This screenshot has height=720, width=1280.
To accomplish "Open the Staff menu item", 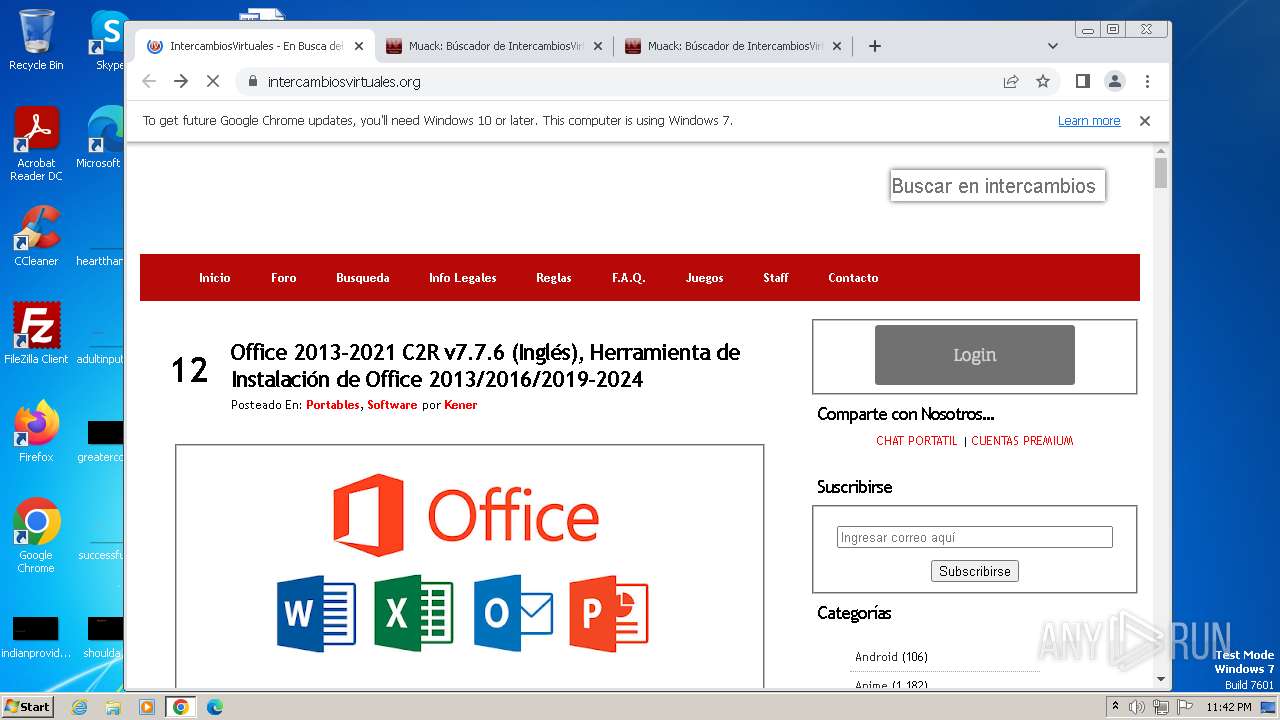I will [776, 278].
